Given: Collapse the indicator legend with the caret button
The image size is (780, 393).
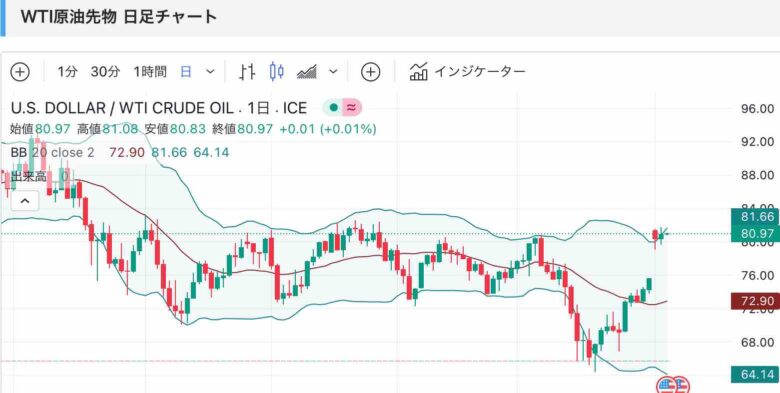Looking at the screenshot, I should [25, 201].
